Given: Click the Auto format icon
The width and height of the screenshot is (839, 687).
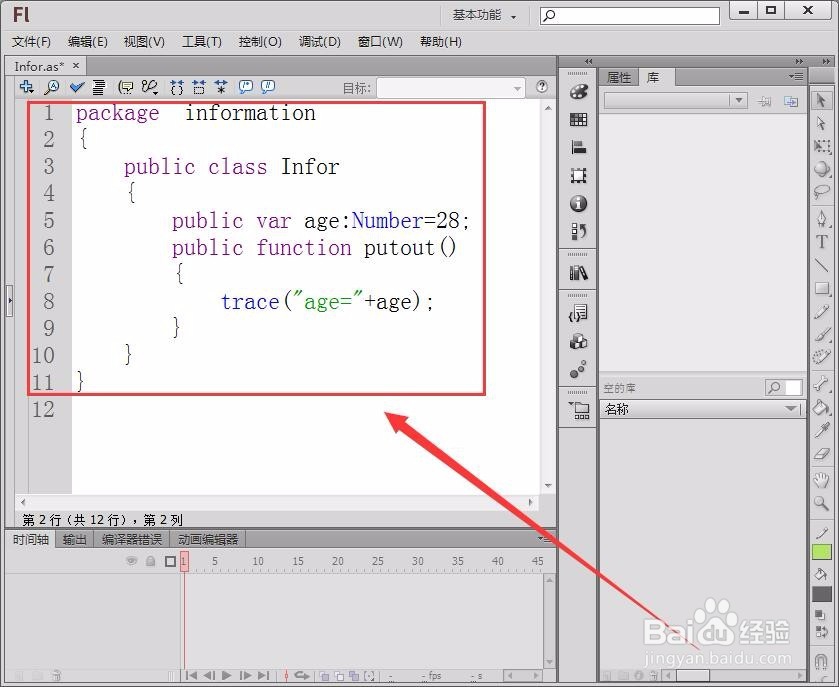Looking at the screenshot, I should 98,87.
